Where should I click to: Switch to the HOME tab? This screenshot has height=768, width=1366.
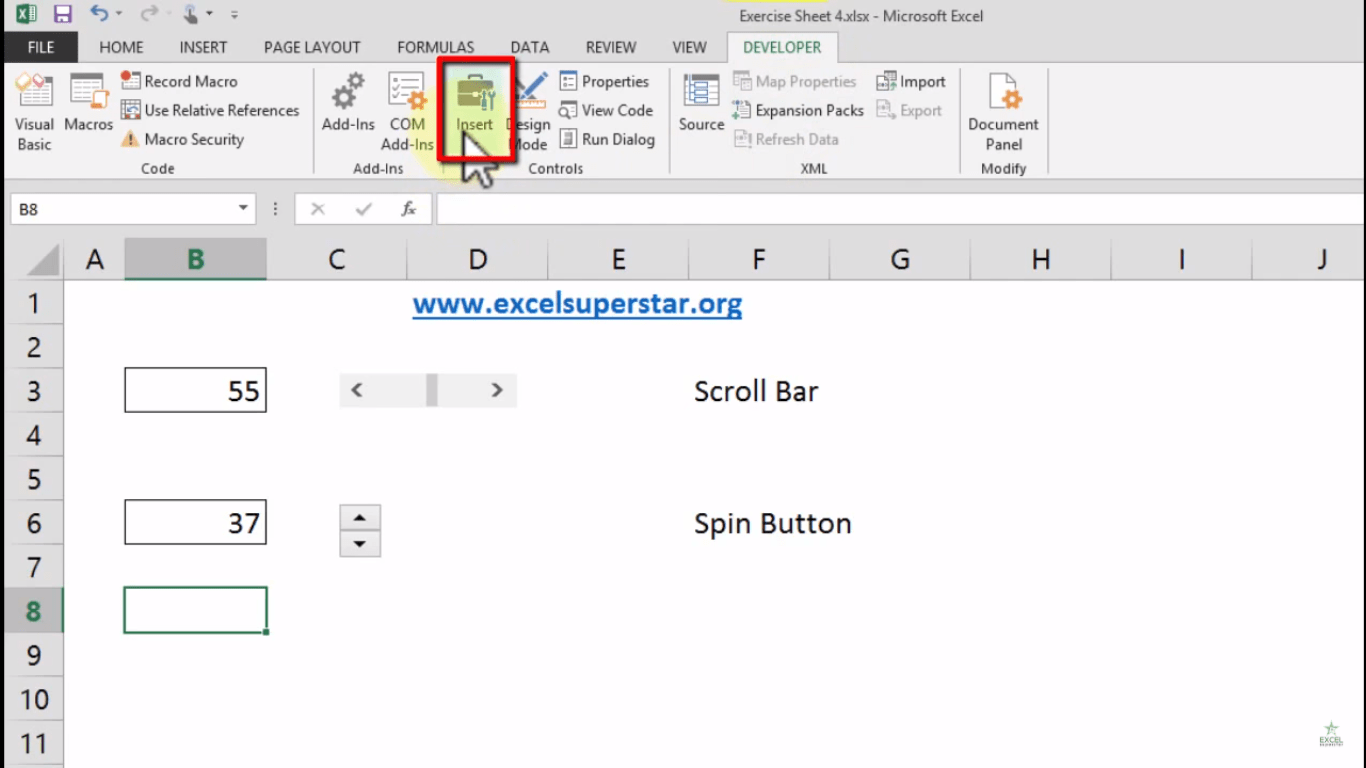click(x=121, y=47)
